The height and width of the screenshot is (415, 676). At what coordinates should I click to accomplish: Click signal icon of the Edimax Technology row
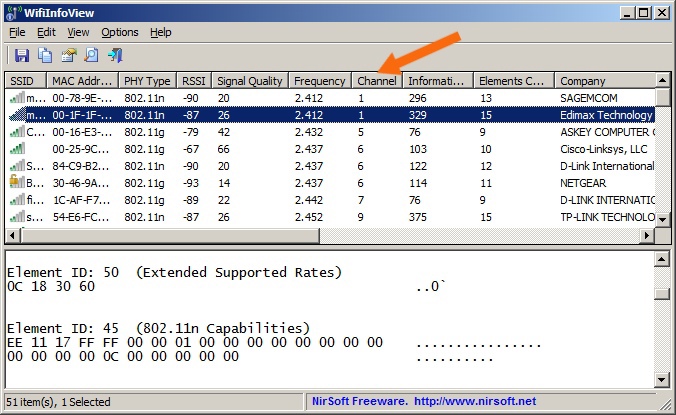(17, 115)
